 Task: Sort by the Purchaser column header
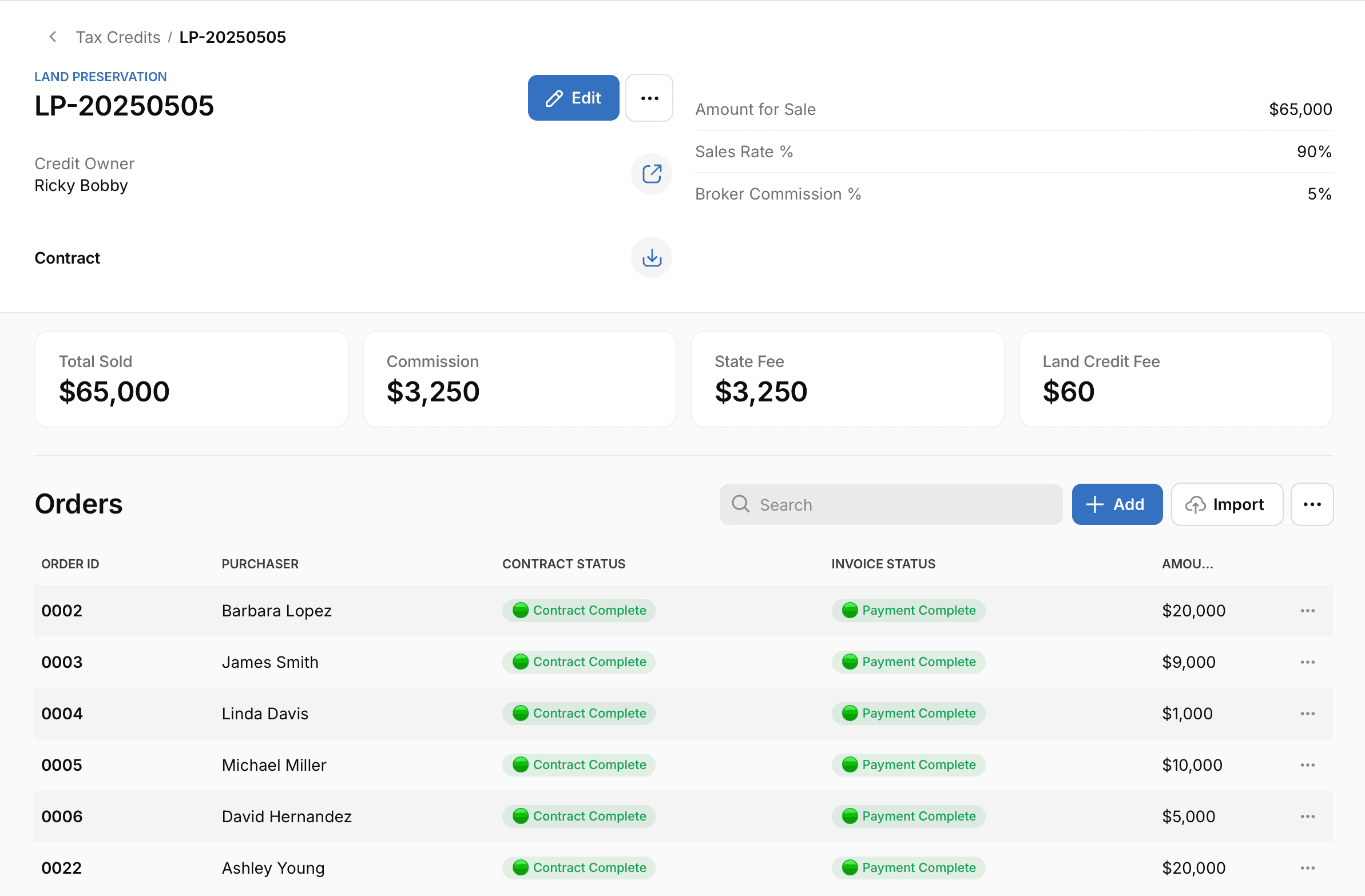click(260, 564)
